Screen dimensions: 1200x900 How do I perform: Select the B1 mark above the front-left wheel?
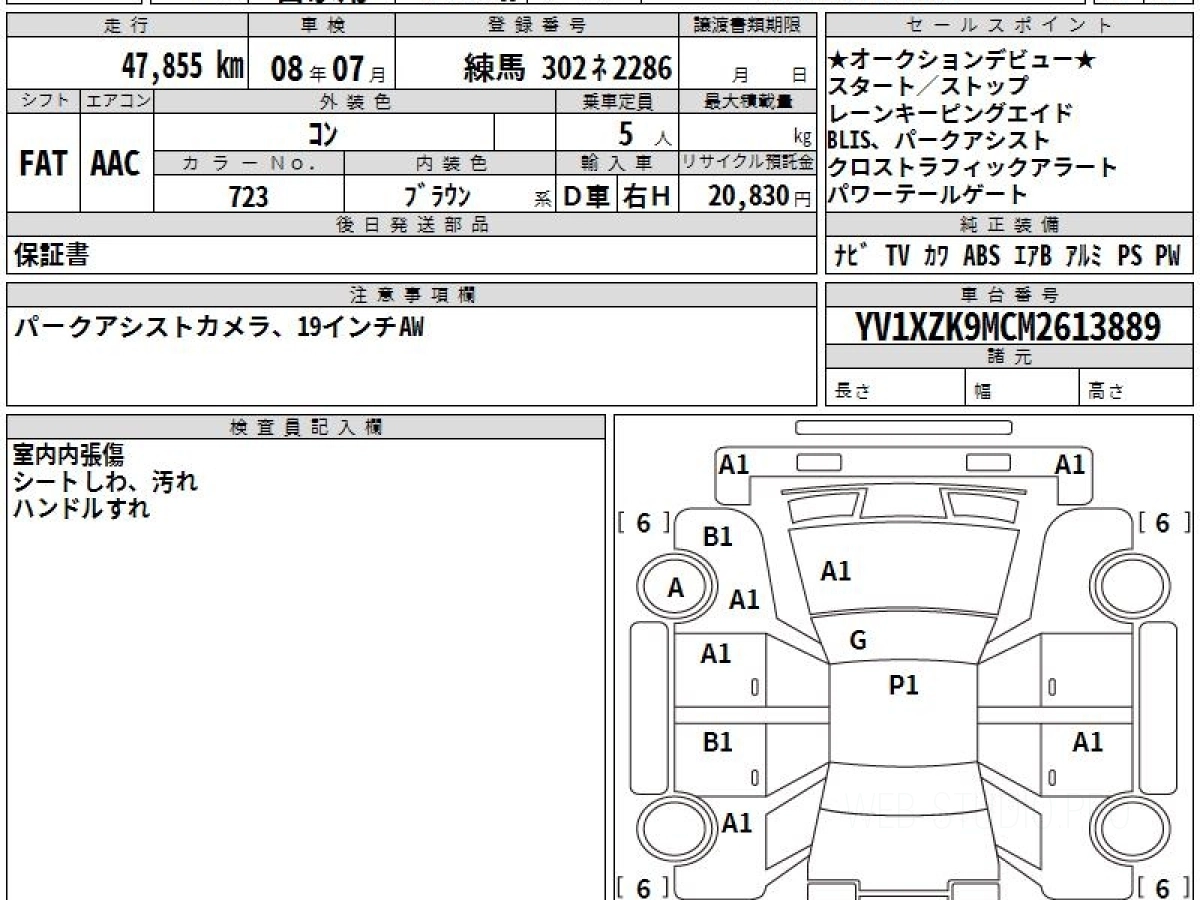(717, 537)
